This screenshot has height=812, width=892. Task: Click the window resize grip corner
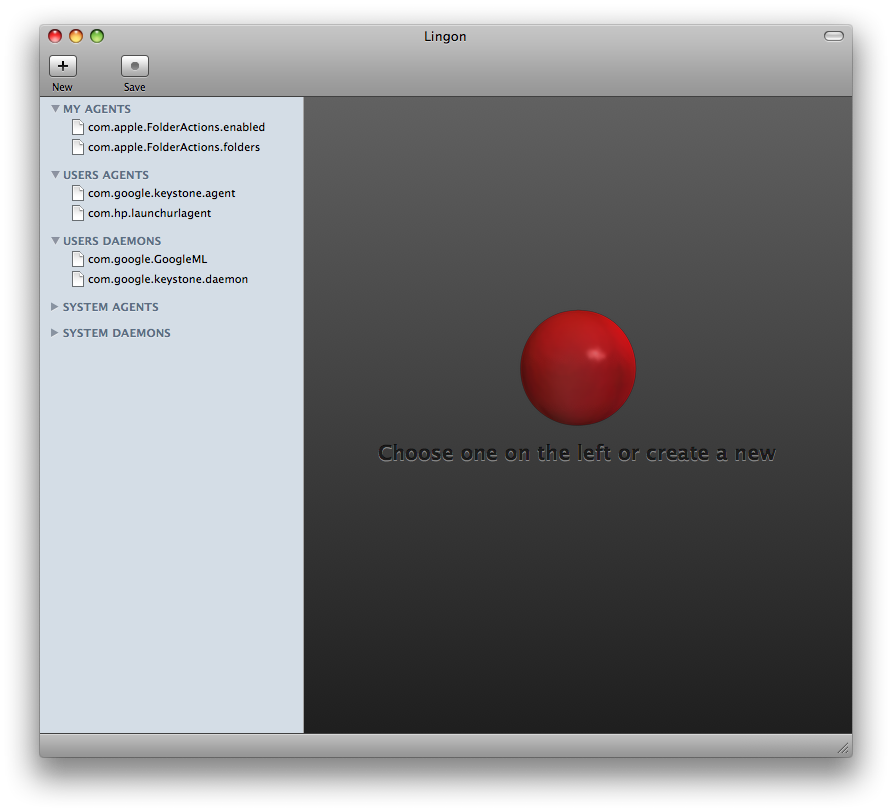tap(844, 748)
